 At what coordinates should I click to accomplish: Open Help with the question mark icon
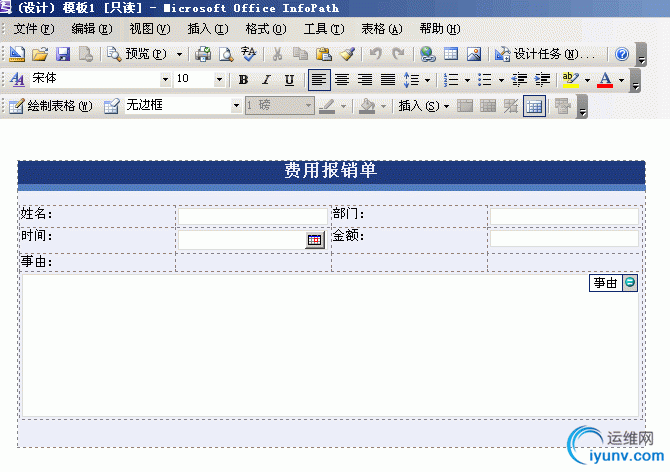pos(622,54)
